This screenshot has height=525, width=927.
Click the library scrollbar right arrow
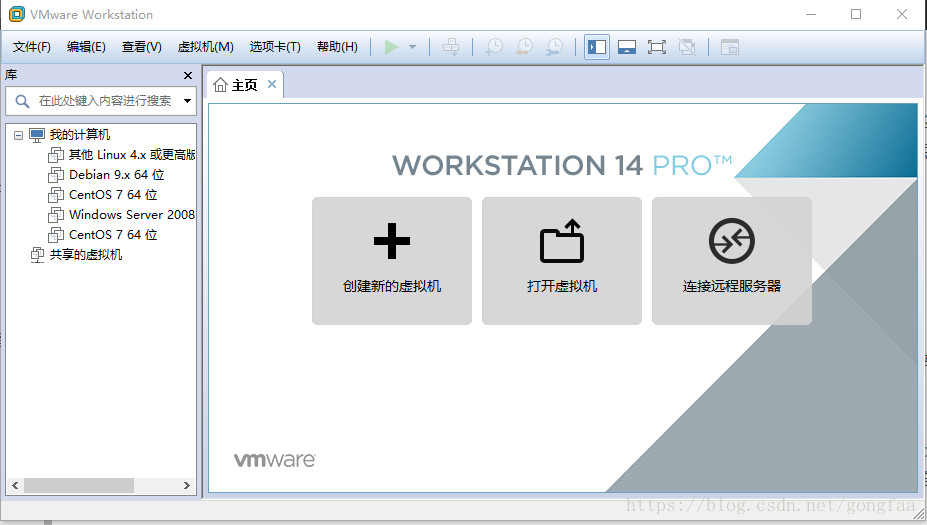[x=187, y=485]
